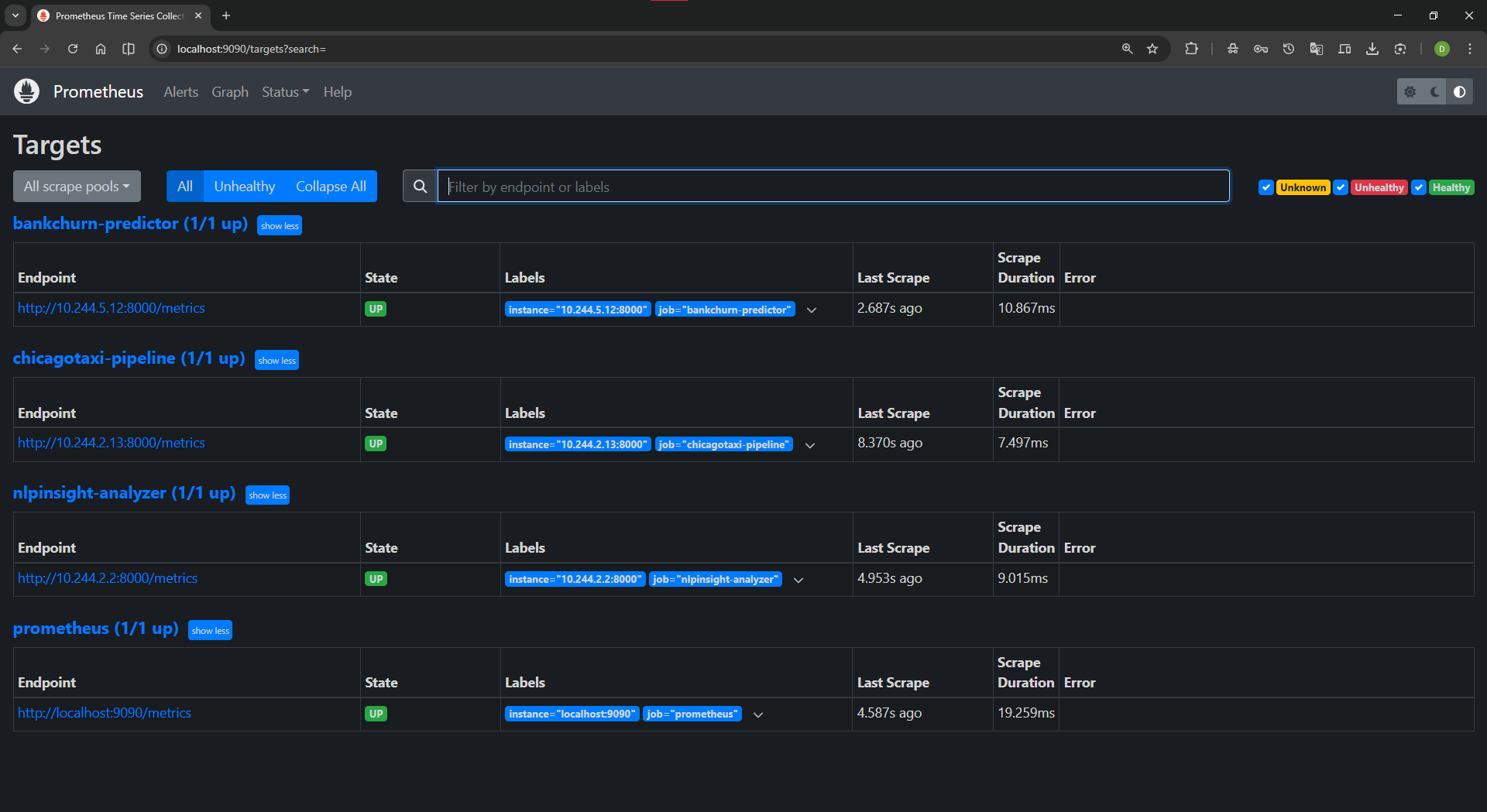Open the All scrape pools dropdown
The width and height of the screenshot is (1487, 812).
tap(77, 187)
